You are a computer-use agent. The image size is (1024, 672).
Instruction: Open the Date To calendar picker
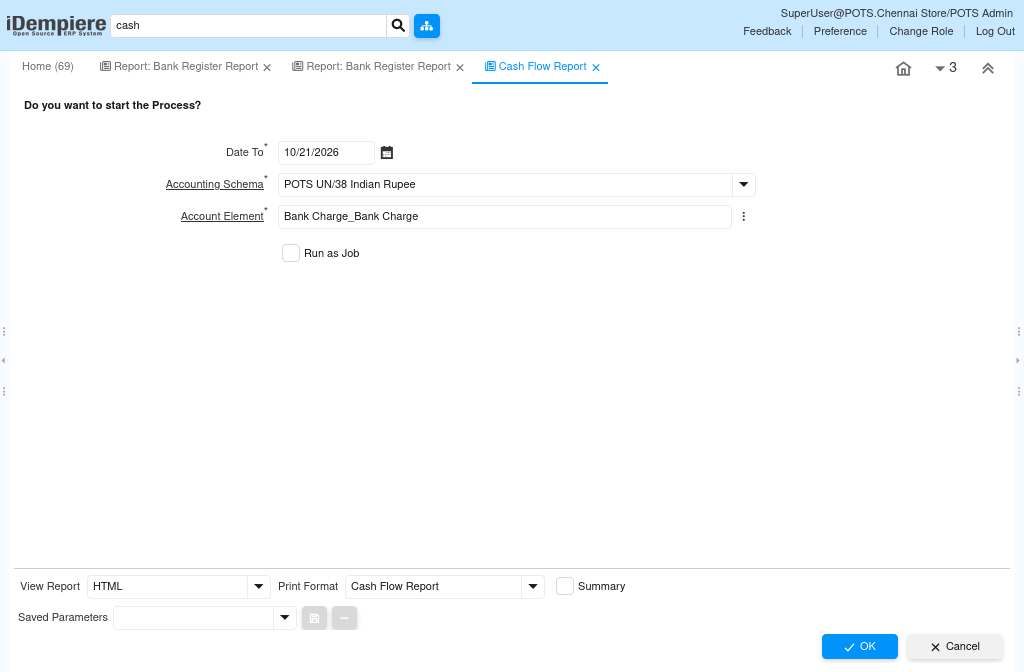(387, 153)
